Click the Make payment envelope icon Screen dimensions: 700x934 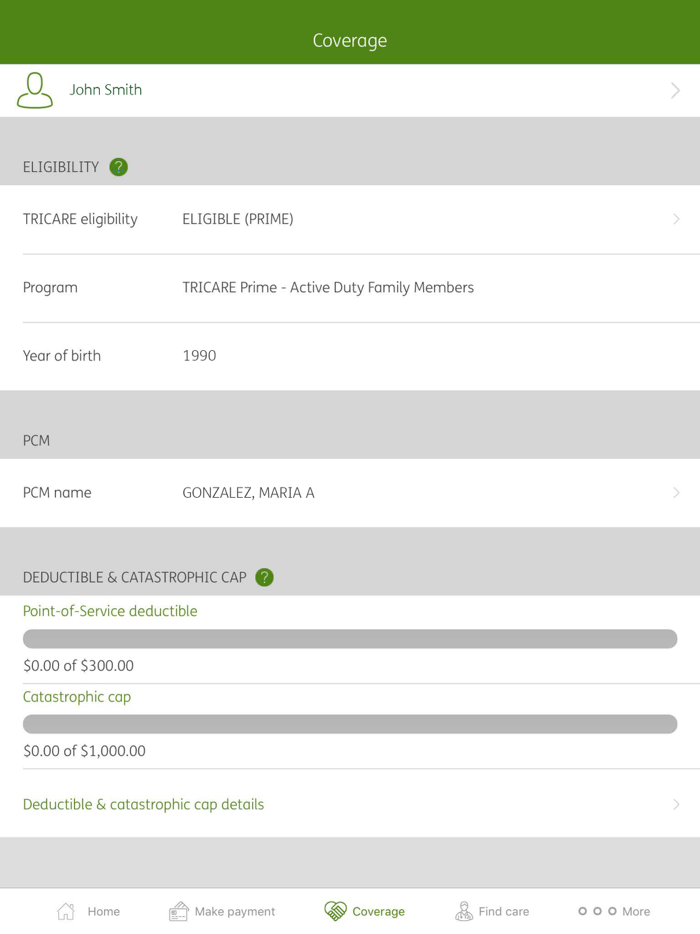point(178,910)
